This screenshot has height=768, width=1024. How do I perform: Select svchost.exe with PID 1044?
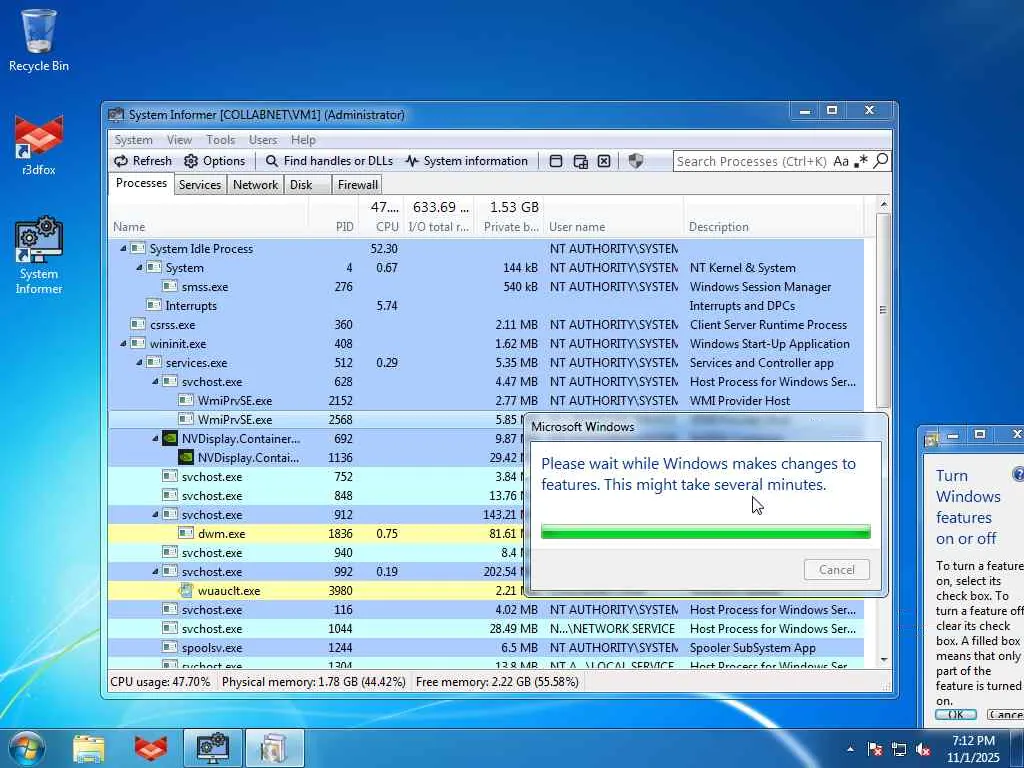(x=486, y=629)
